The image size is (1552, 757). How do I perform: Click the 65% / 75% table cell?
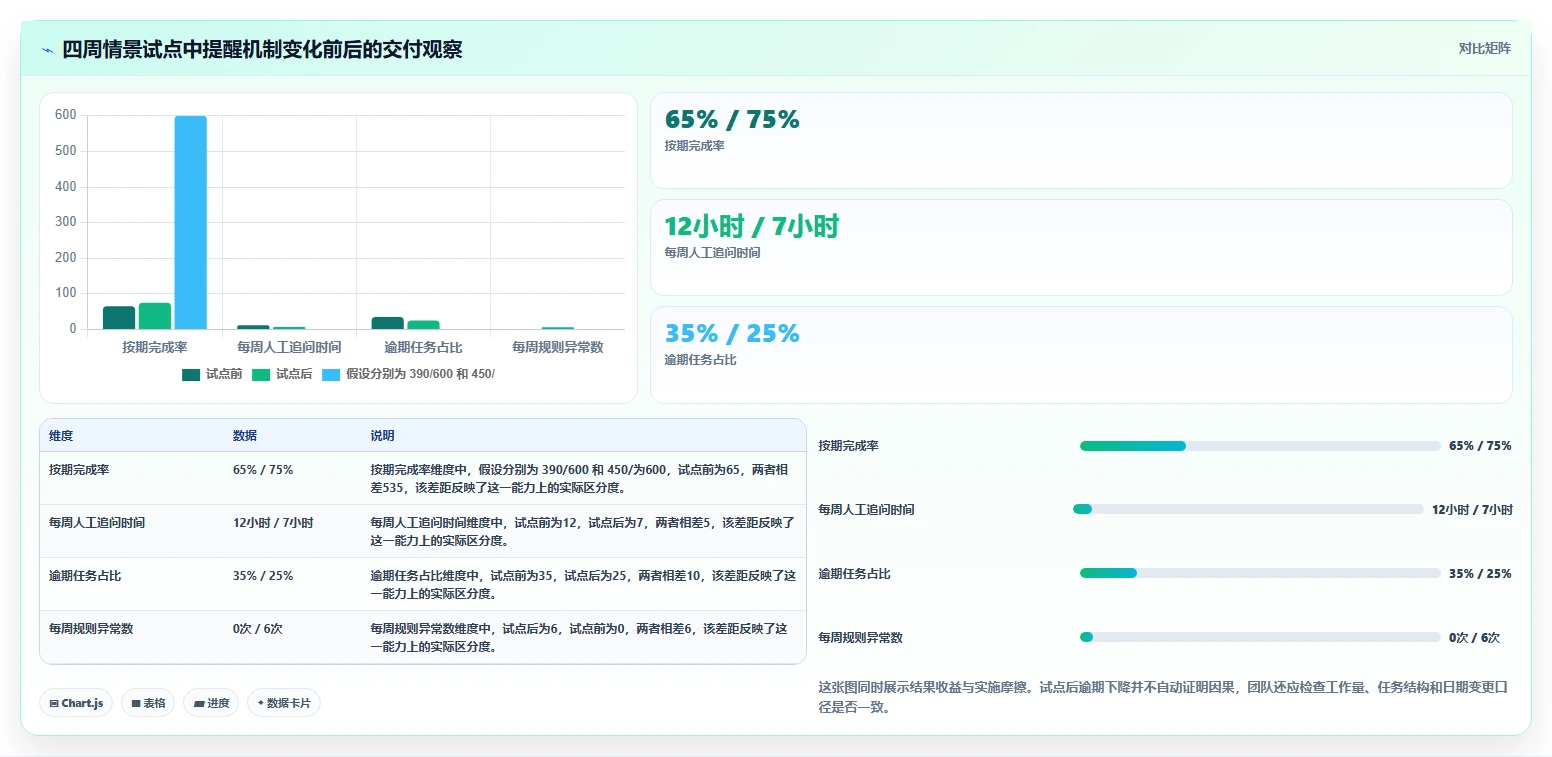pos(294,478)
